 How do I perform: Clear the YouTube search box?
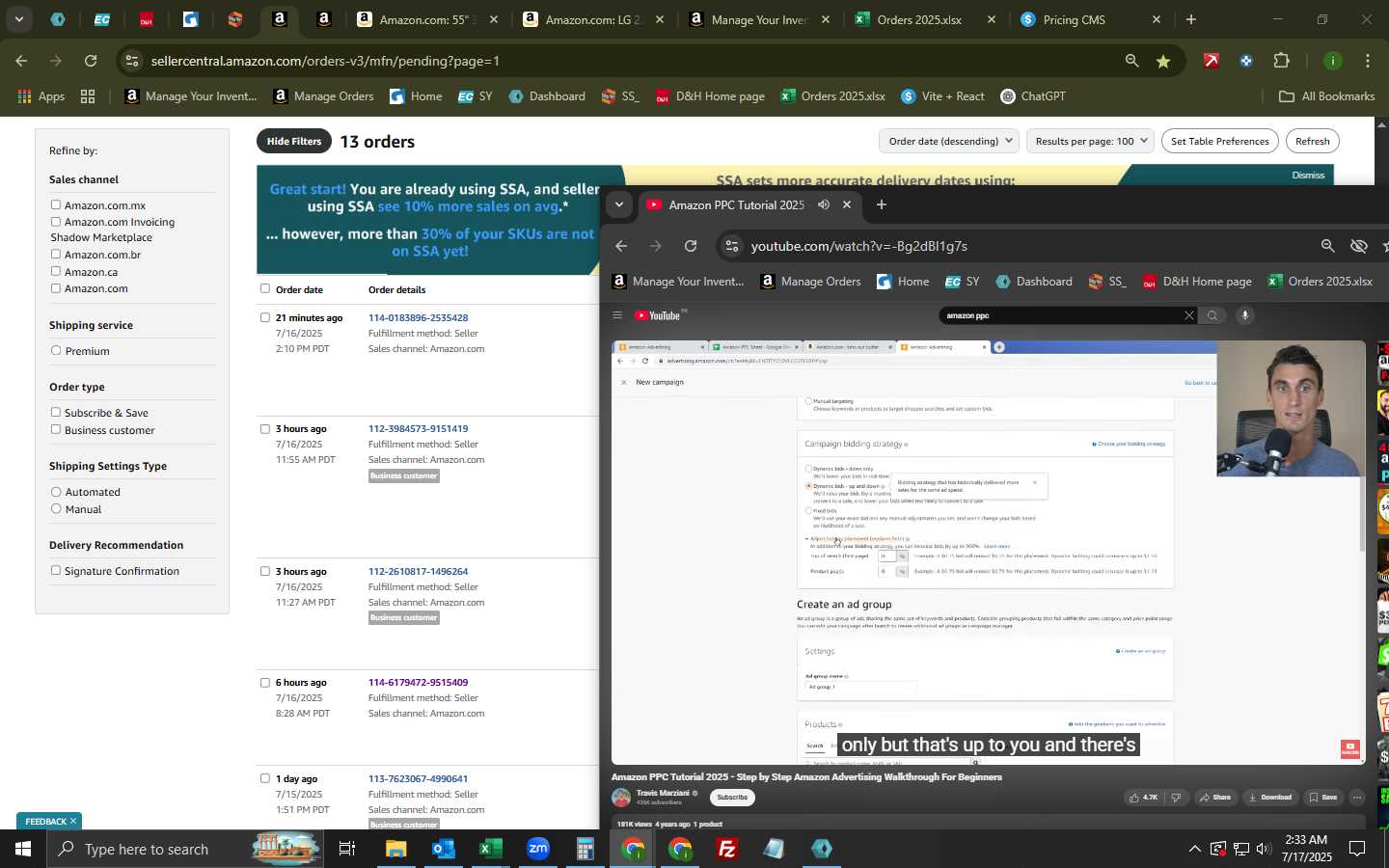click(1188, 315)
